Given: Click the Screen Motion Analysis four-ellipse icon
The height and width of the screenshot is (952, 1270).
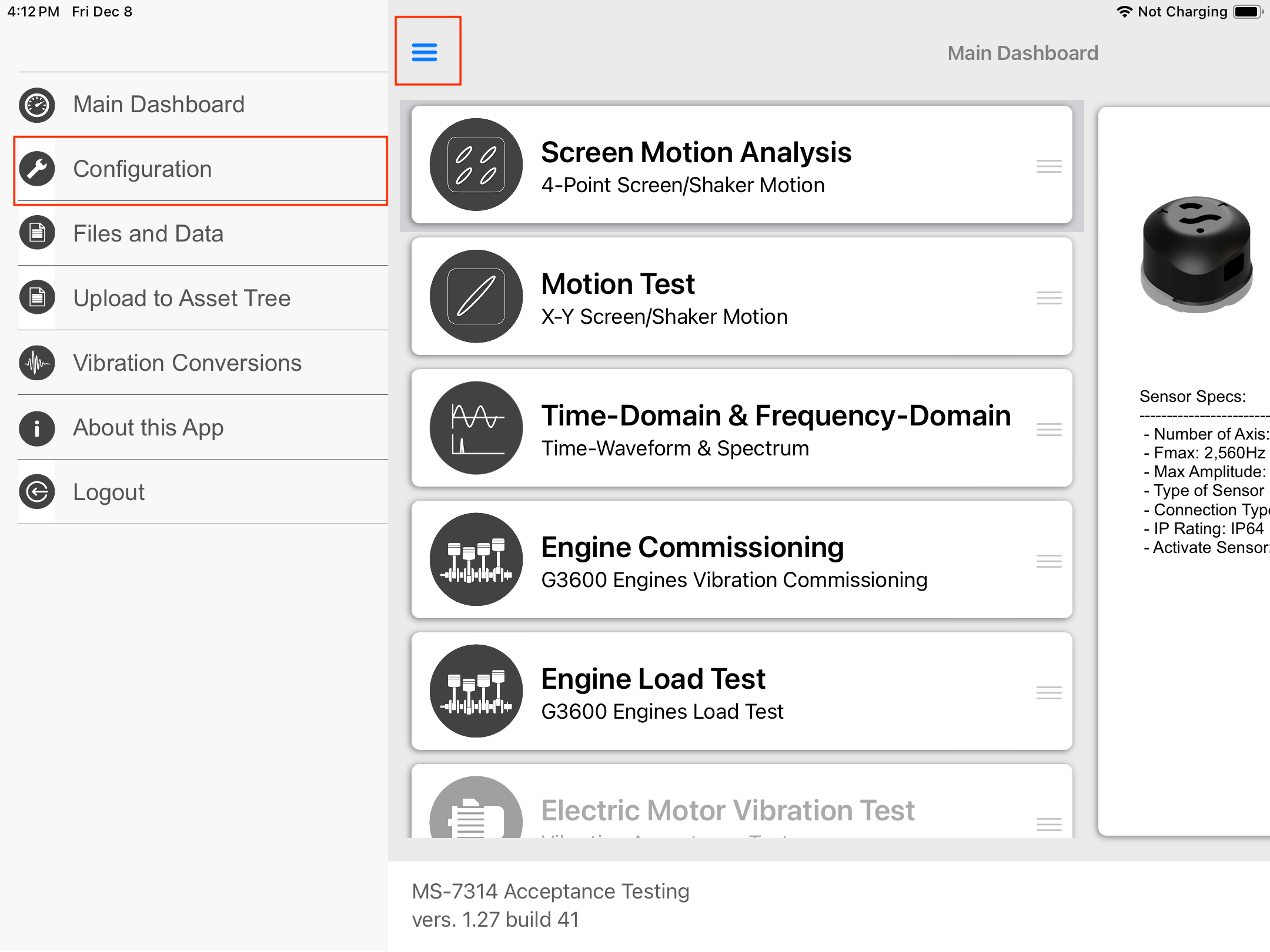Looking at the screenshot, I should (476, 165).
